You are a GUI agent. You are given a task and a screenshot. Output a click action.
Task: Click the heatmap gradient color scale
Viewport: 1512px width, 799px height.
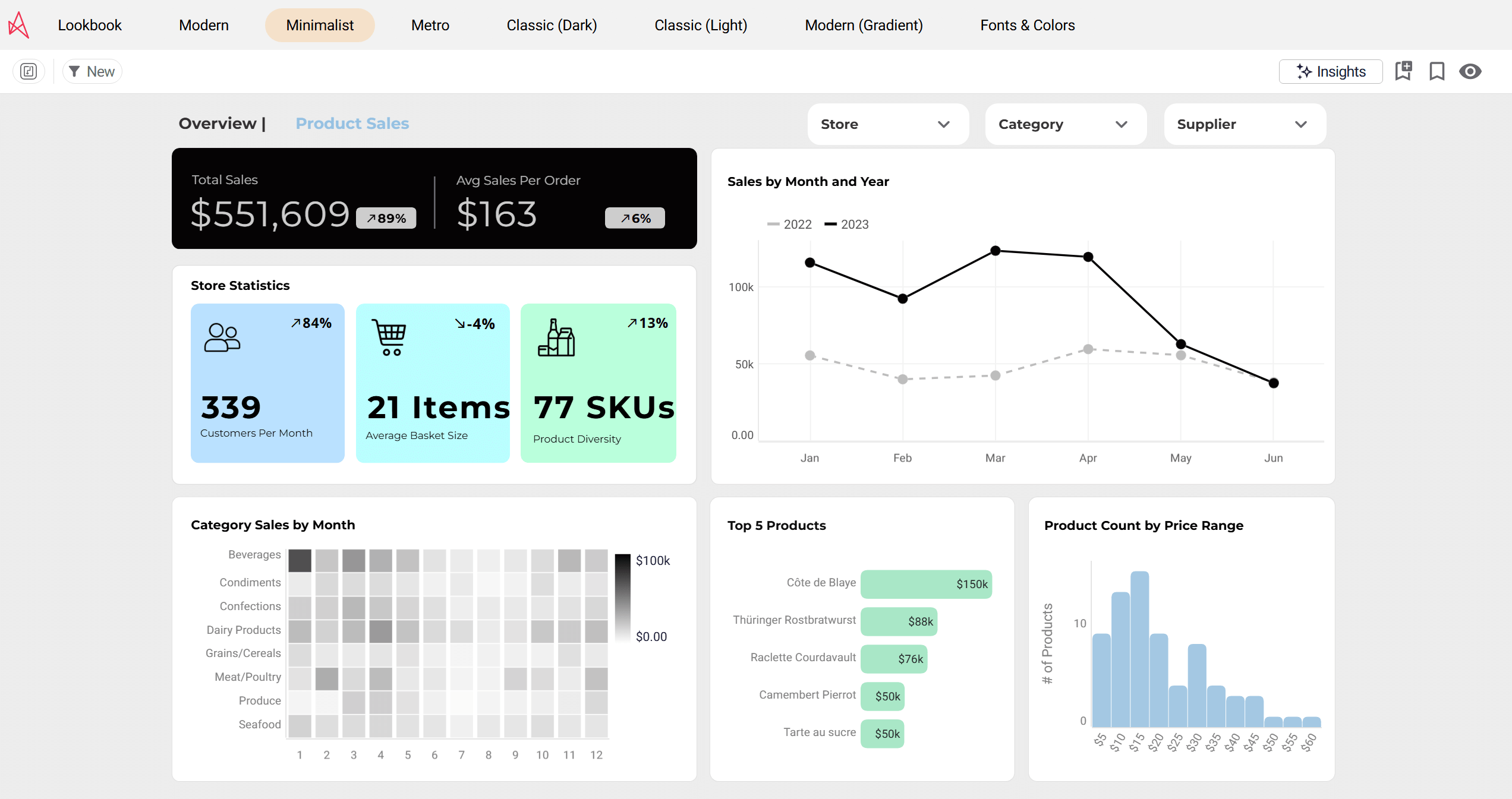[x=622, y=597]
